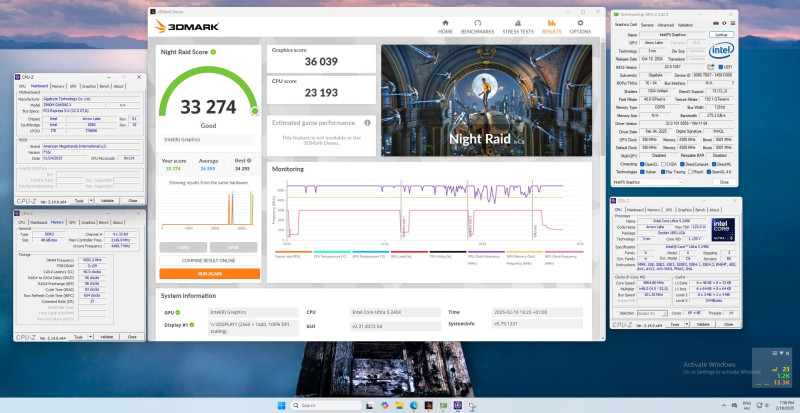
Task: Open Caches-side Graphics tab in CPU-Z CPU window
Action: [685, 210]
